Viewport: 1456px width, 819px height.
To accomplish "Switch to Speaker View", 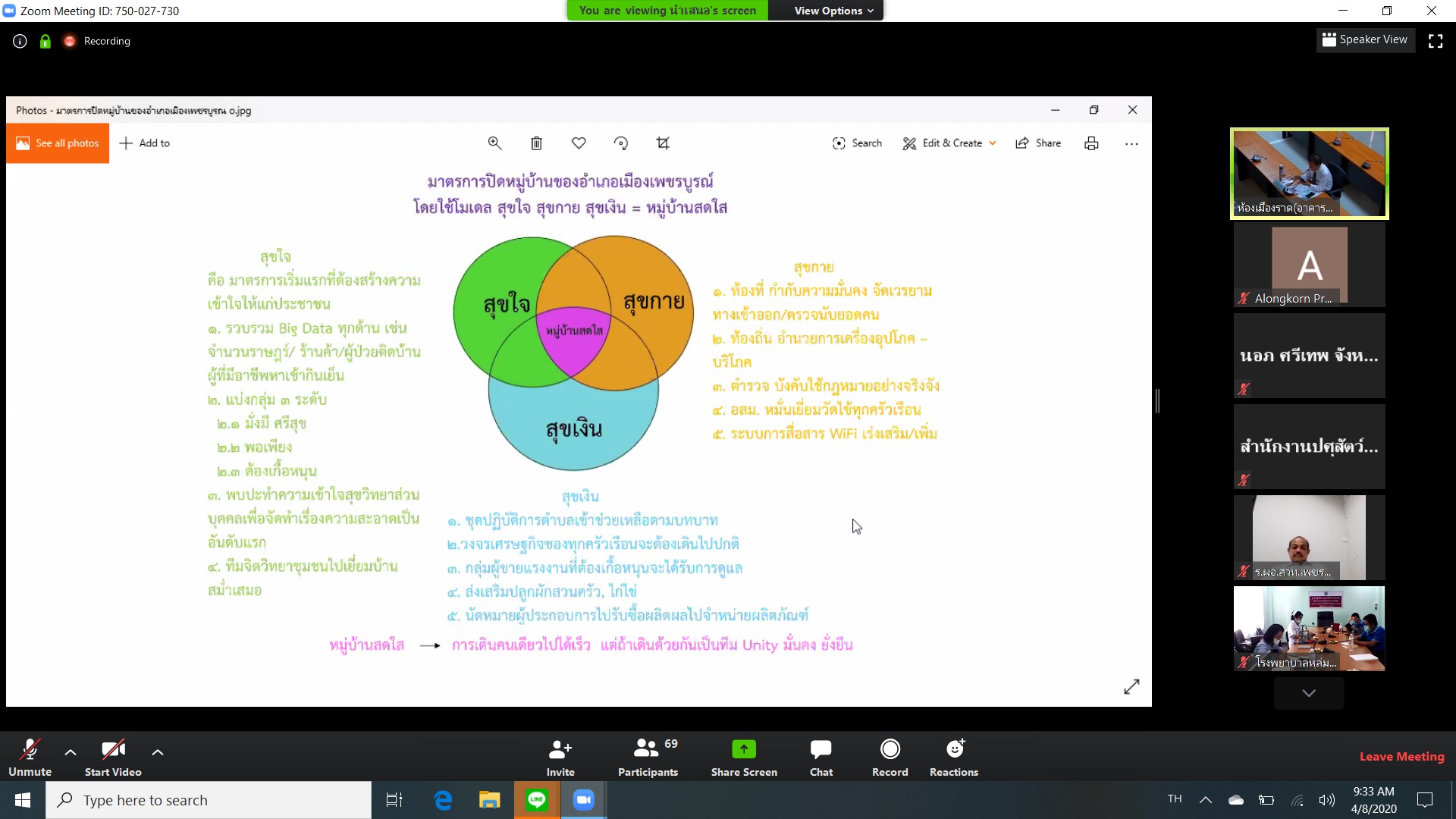I will [1364, 39].
